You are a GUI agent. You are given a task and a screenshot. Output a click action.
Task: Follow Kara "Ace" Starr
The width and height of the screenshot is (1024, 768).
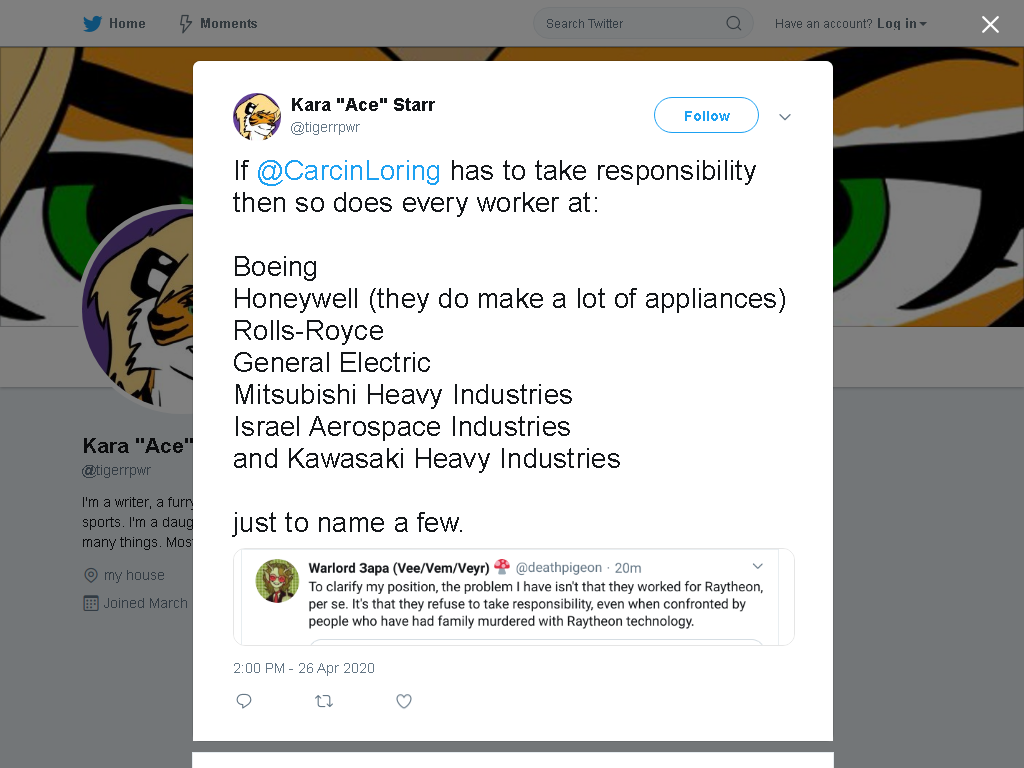click(x=707, y=116)
